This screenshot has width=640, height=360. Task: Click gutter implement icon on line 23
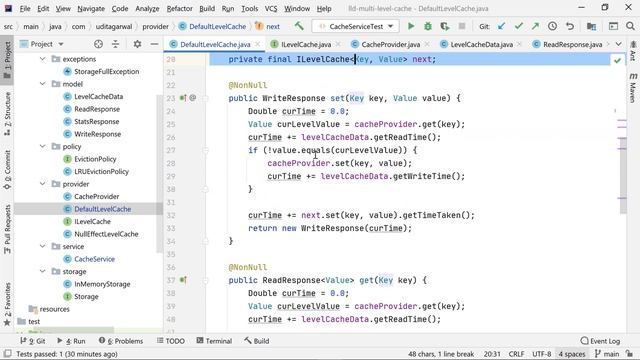coord(183,98)
